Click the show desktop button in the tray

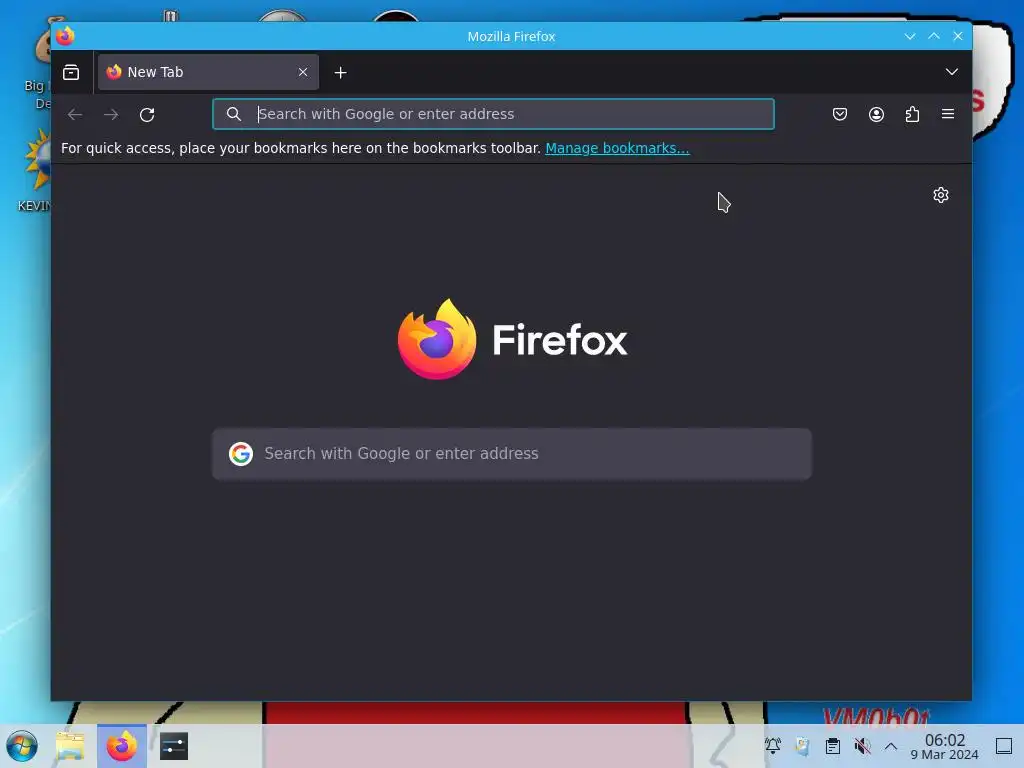click(x=1004, y=746)
